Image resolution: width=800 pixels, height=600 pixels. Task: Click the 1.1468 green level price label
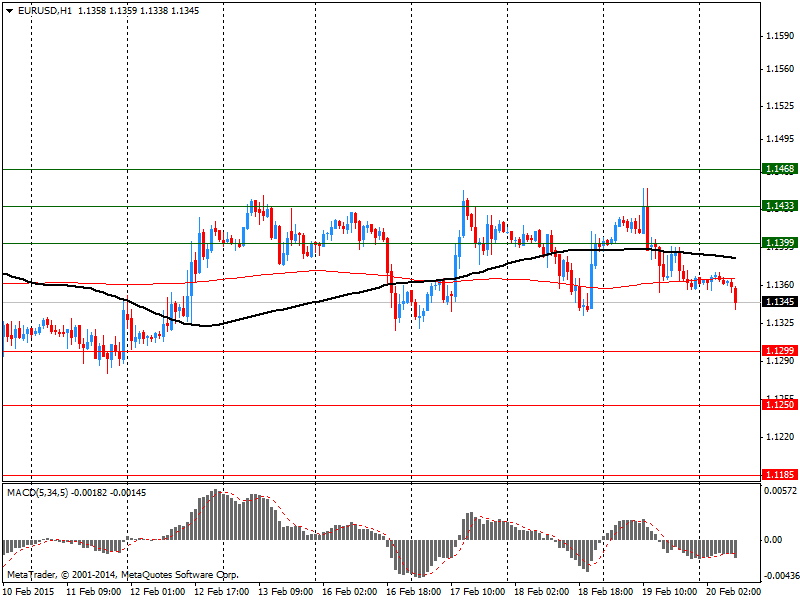coord(780,169)
